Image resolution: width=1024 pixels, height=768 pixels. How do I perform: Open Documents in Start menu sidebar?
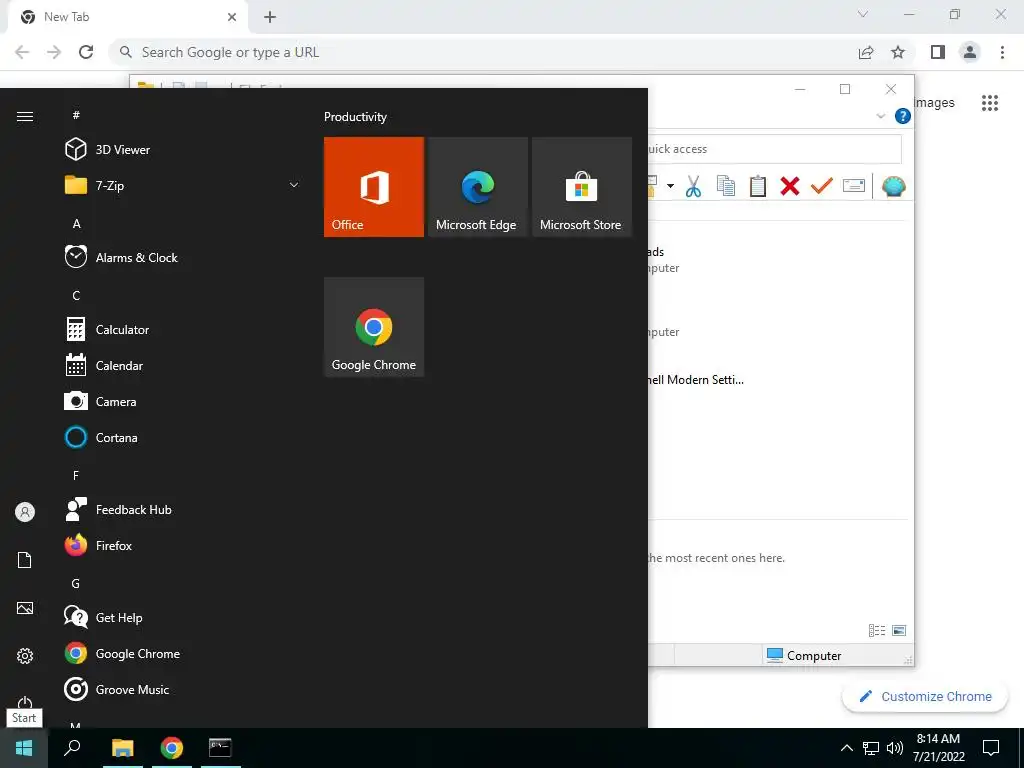click(25, 560)
